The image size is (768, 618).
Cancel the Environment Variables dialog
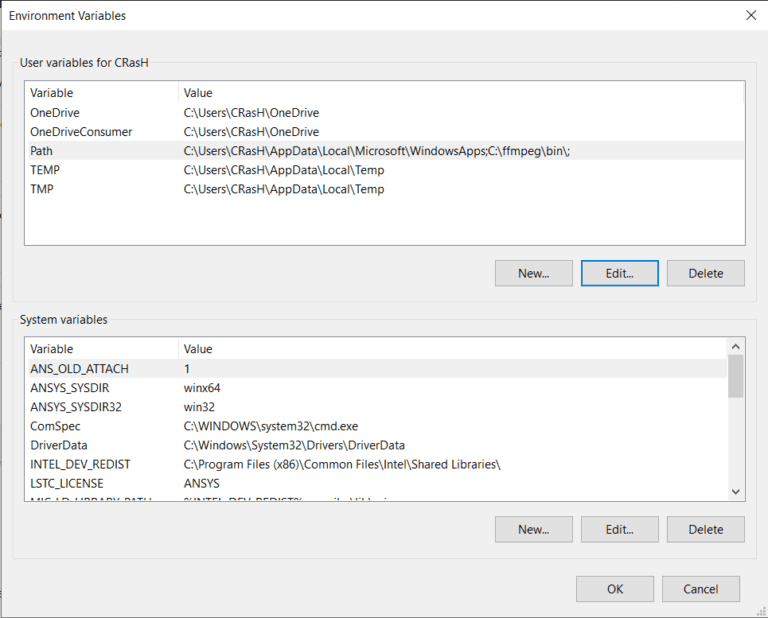click(x=700, y=589)
